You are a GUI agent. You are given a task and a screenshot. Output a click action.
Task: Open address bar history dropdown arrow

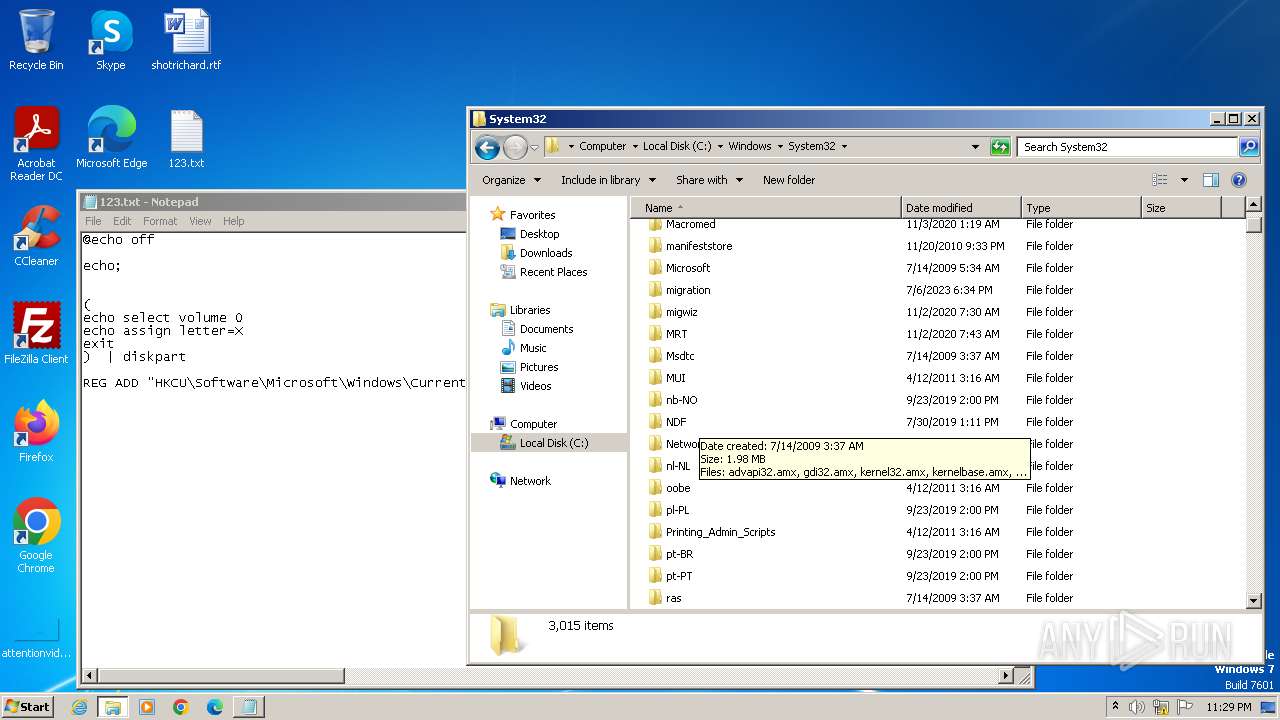(976, 147)
